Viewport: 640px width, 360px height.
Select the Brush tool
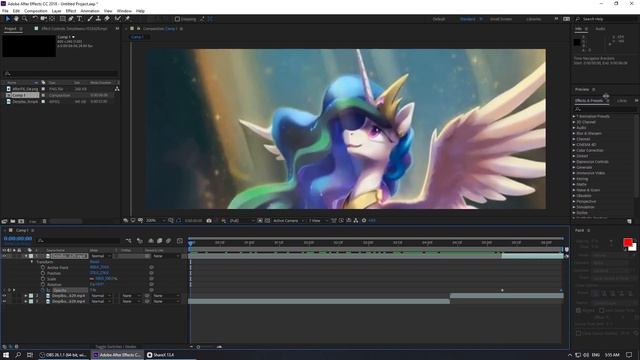90,19
